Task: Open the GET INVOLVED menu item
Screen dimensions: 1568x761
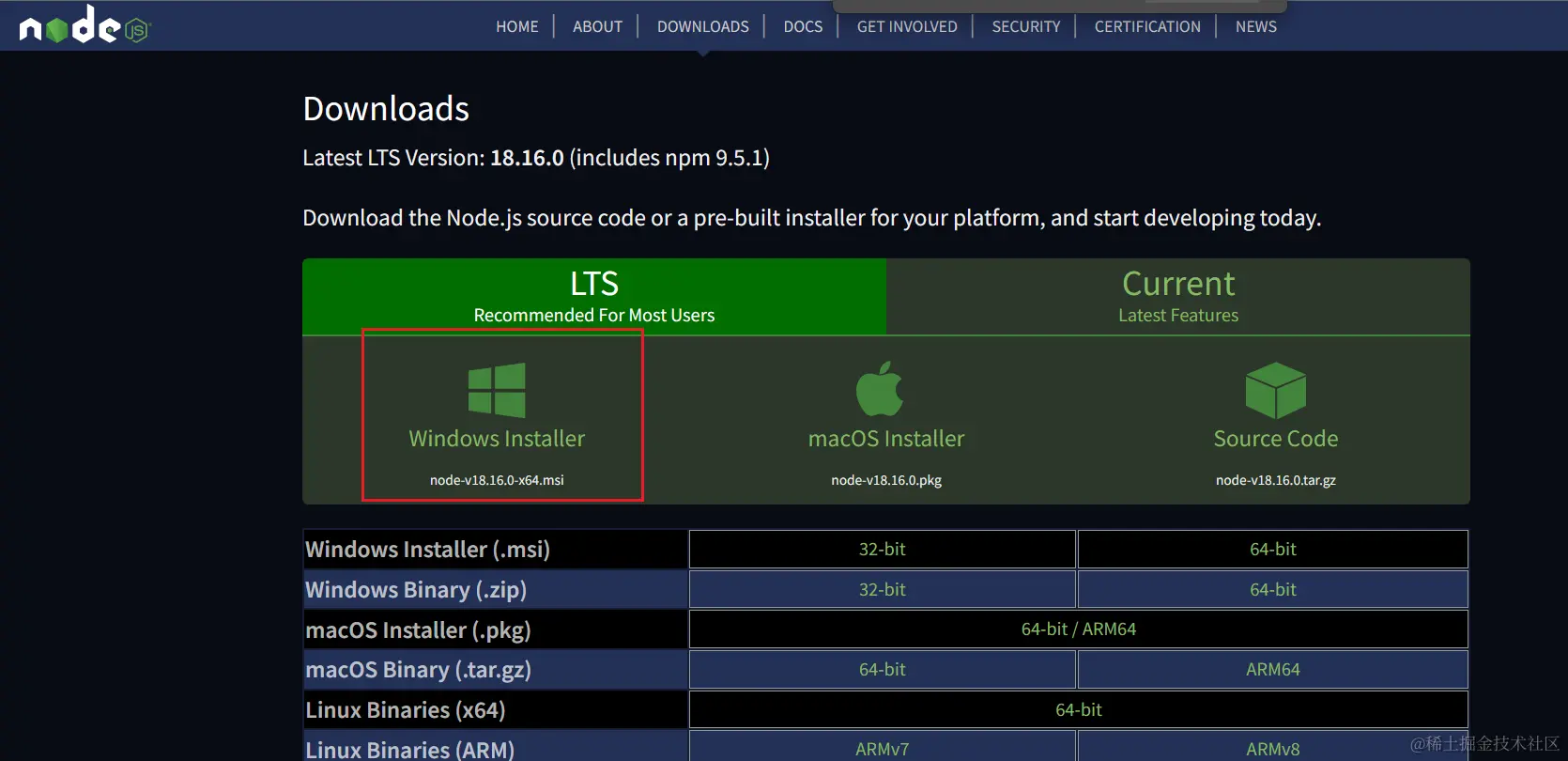Action: pos(907,26)
